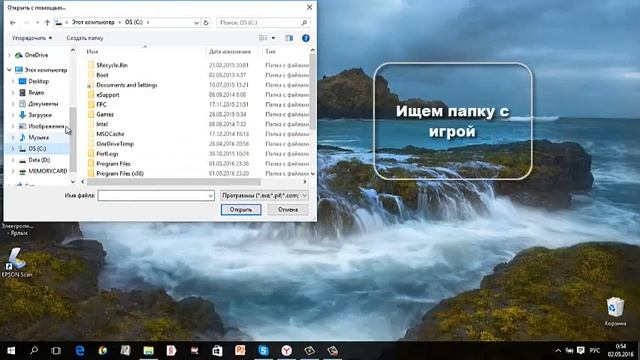Select Музыка in the navigation tree
The image size is (640, 360).
38,138
